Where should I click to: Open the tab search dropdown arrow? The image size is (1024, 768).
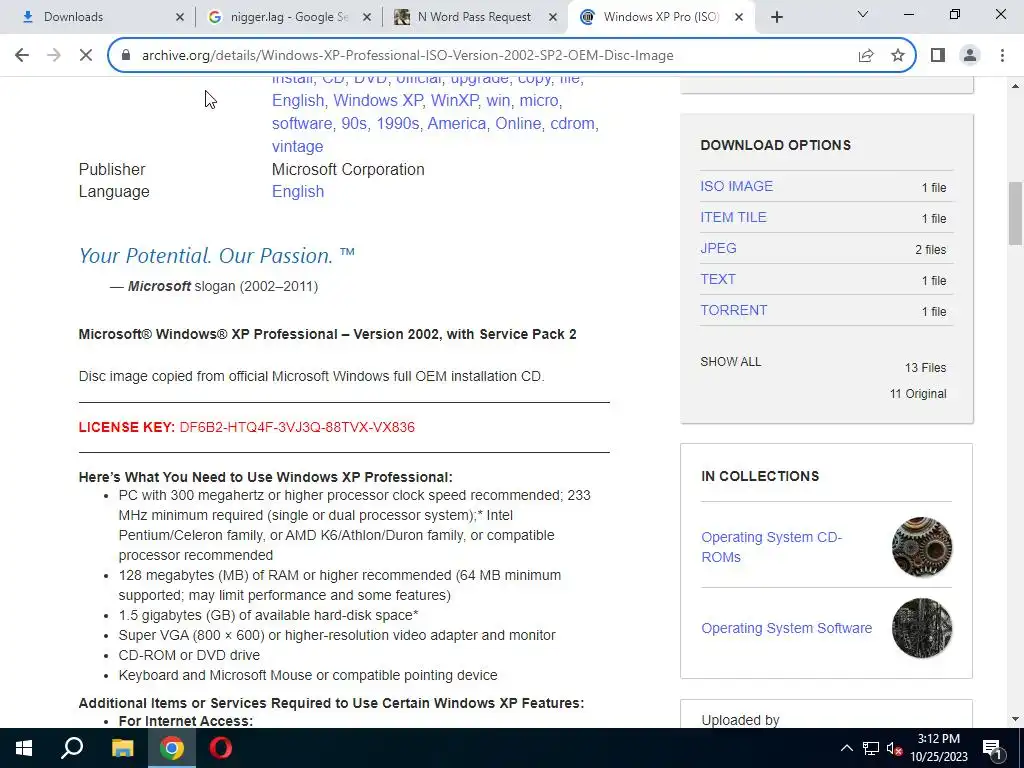[x=863, y=14]
